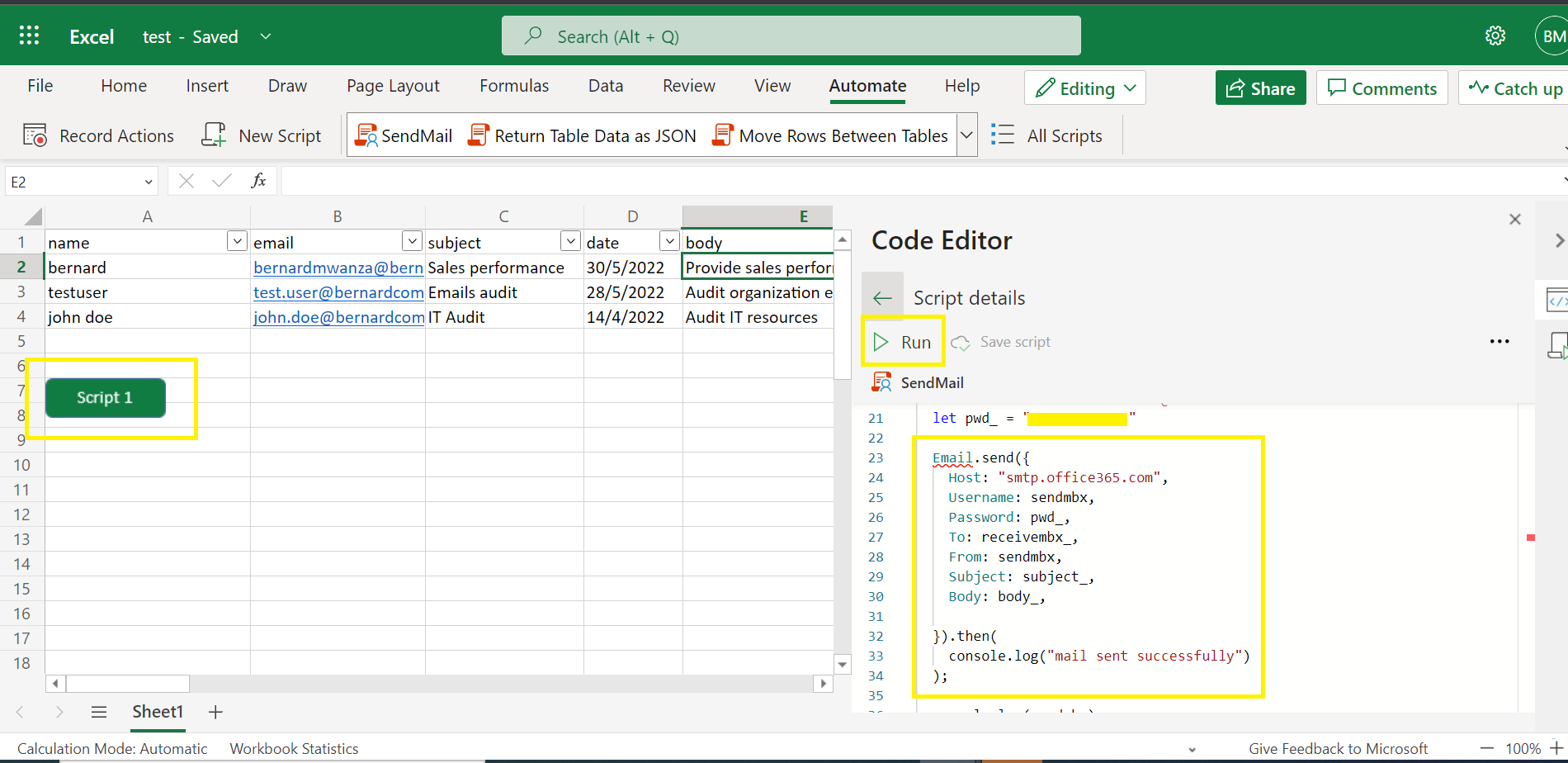The image size is (1568, 763).
Task: Launch the SendMail script from the toolbar
Action: (x=404, y=135)
